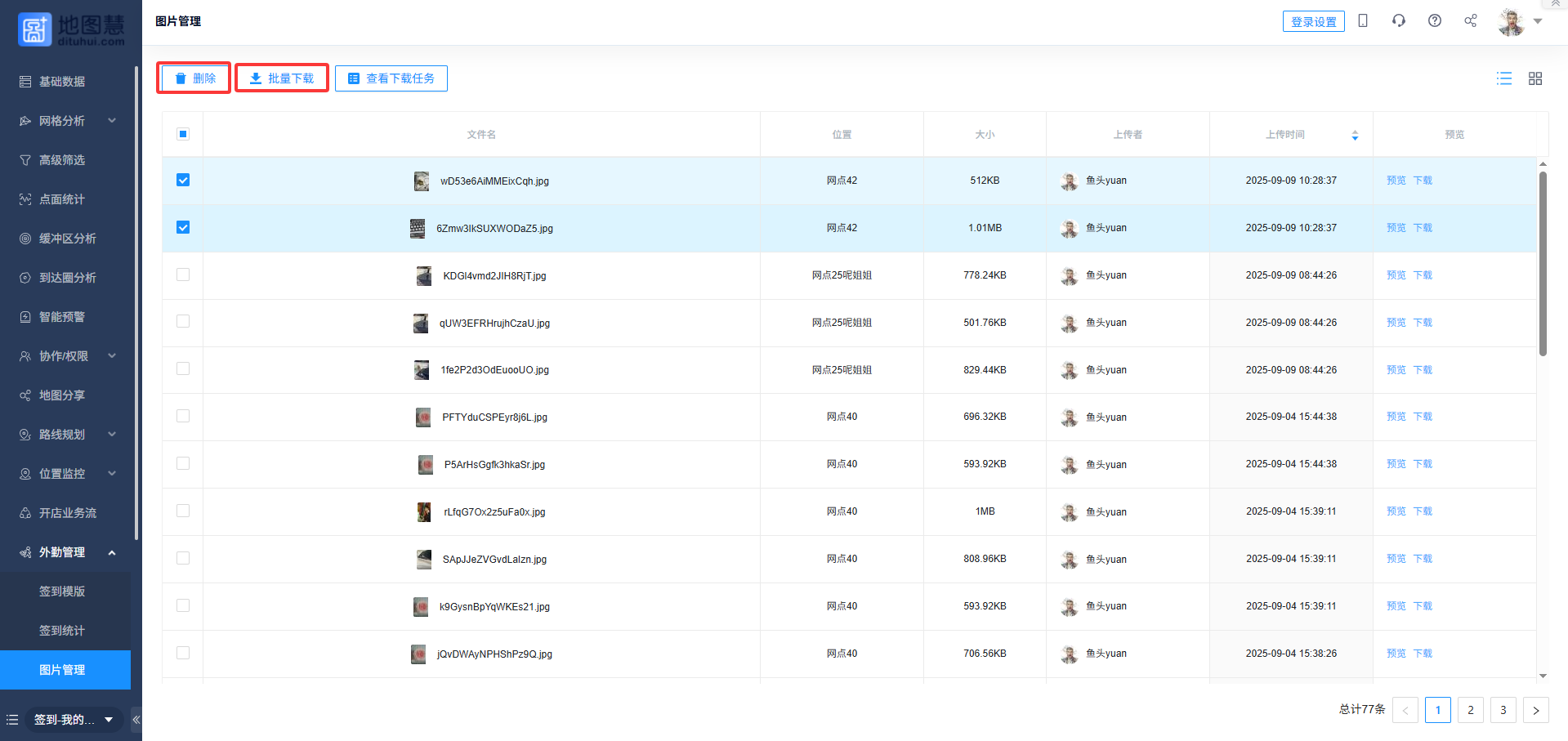
Task: Click the 地图慧 logo
Action: 71,29
